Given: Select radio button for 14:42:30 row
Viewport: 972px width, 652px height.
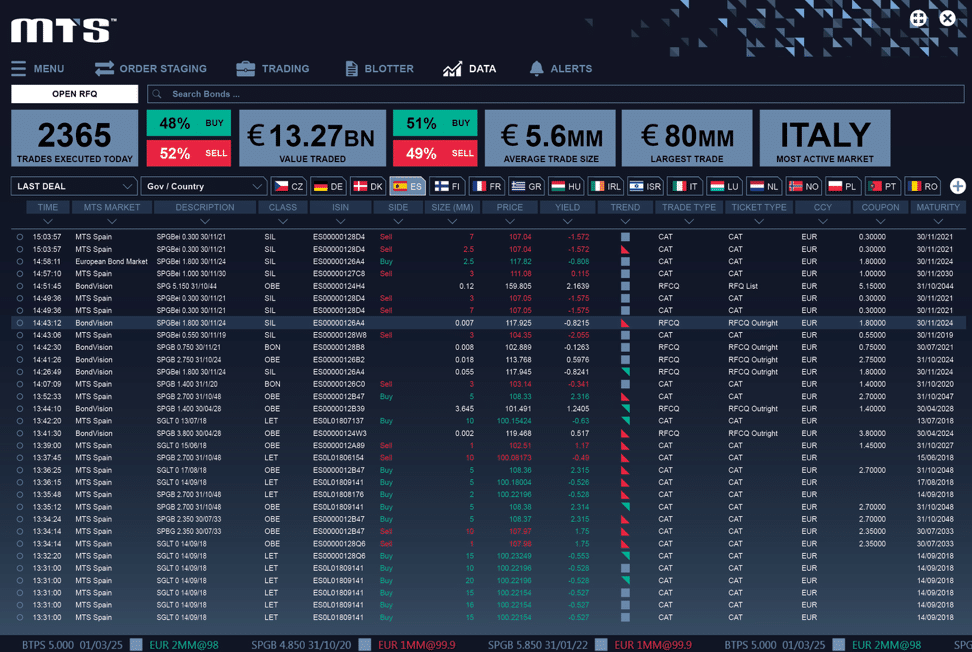Looking at the screenshot, I should coord(20,347).
